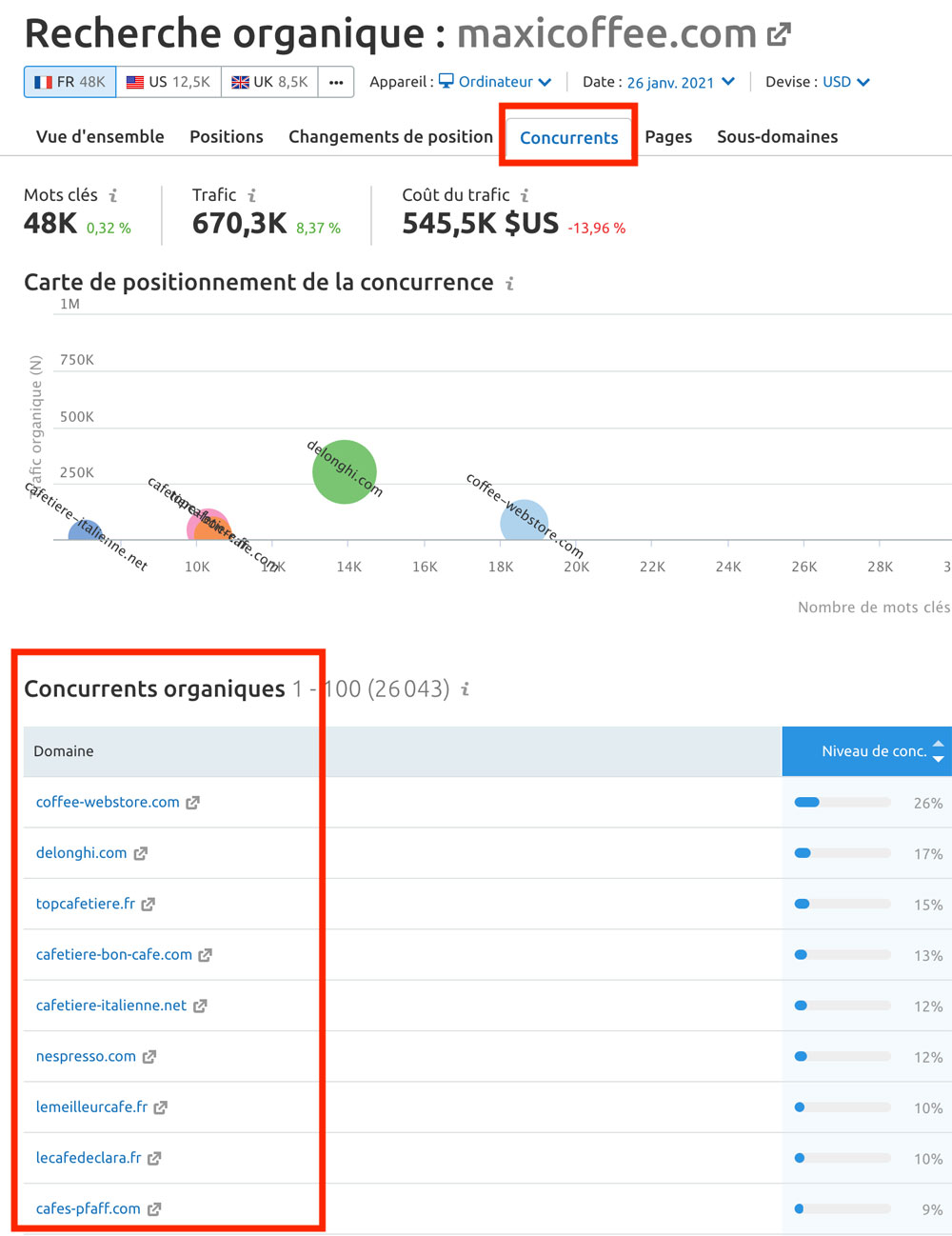Click the 545,5K $US traffic cost value

(x=480, y=224)
